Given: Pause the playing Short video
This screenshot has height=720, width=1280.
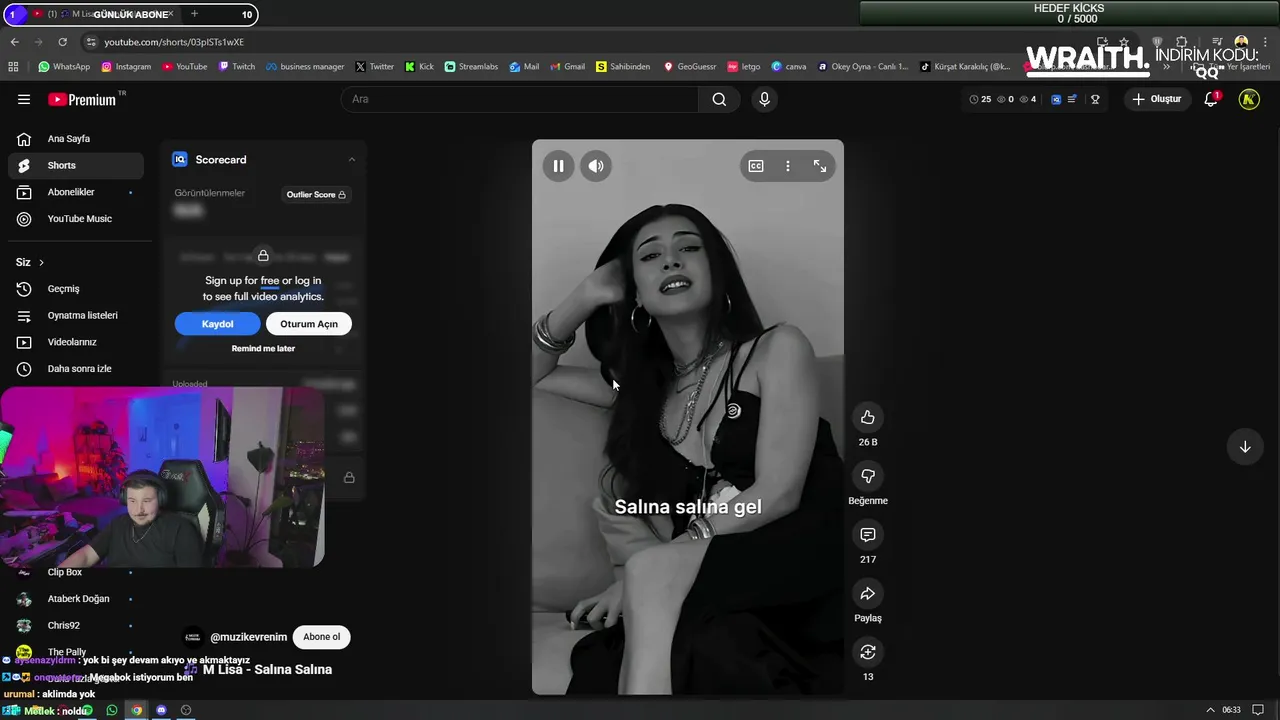Looking at the screenshot, I should [x=558, y=166].
